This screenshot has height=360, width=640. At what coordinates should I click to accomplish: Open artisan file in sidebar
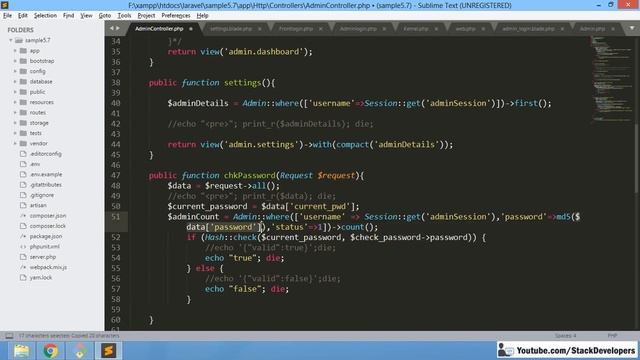coord(38,205)
